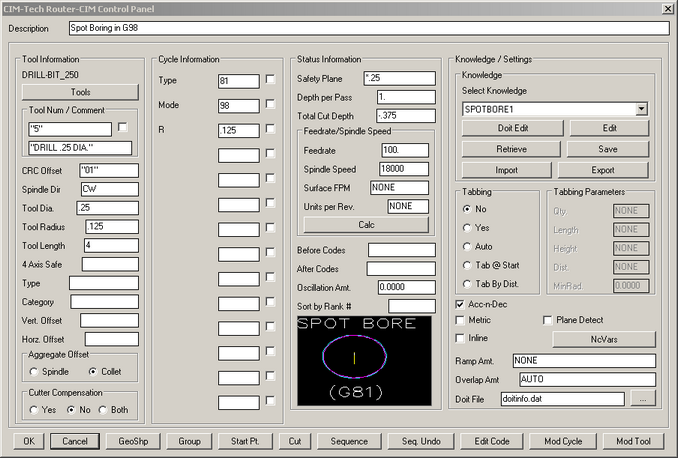The width and height of the screenshot is (678, 458).
Task: Click the Seq. Undo button
Action: 421,441
